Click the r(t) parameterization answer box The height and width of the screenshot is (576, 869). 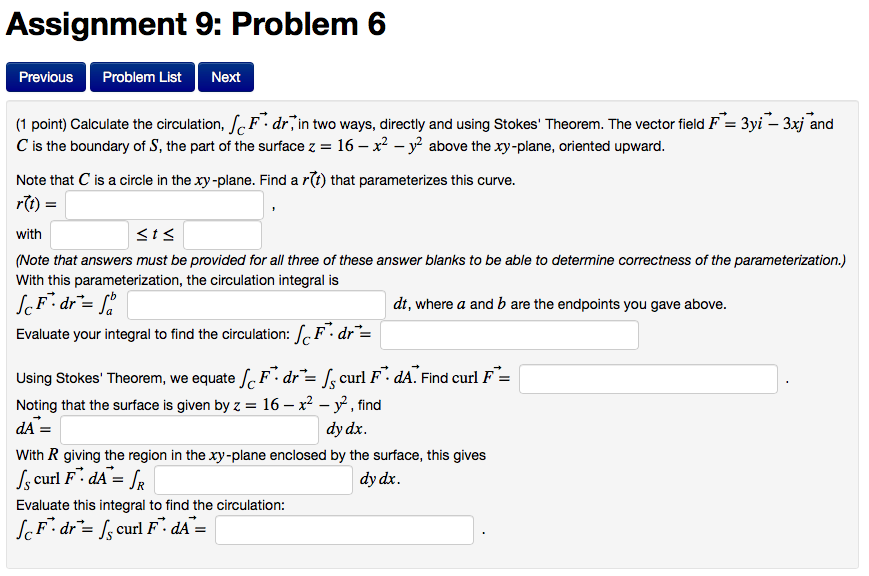163,204
